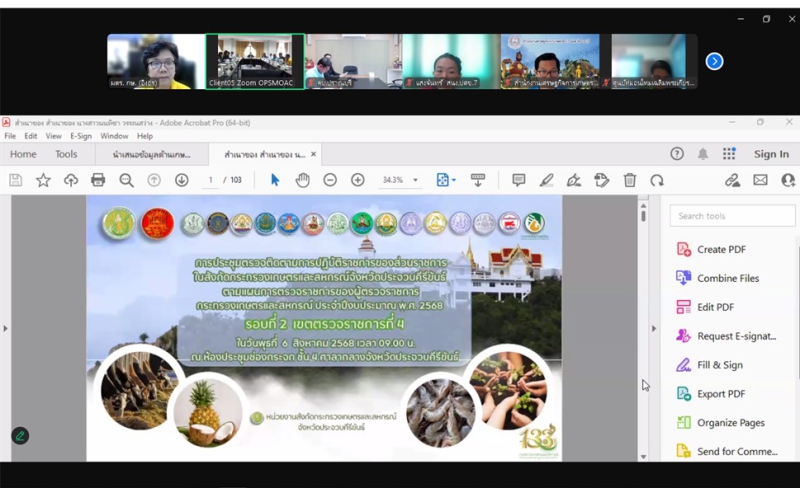Viewport: 800px width, 488px height.
Task: Open the zoom level dropdown arrow
Action: [x=415, y=180]
